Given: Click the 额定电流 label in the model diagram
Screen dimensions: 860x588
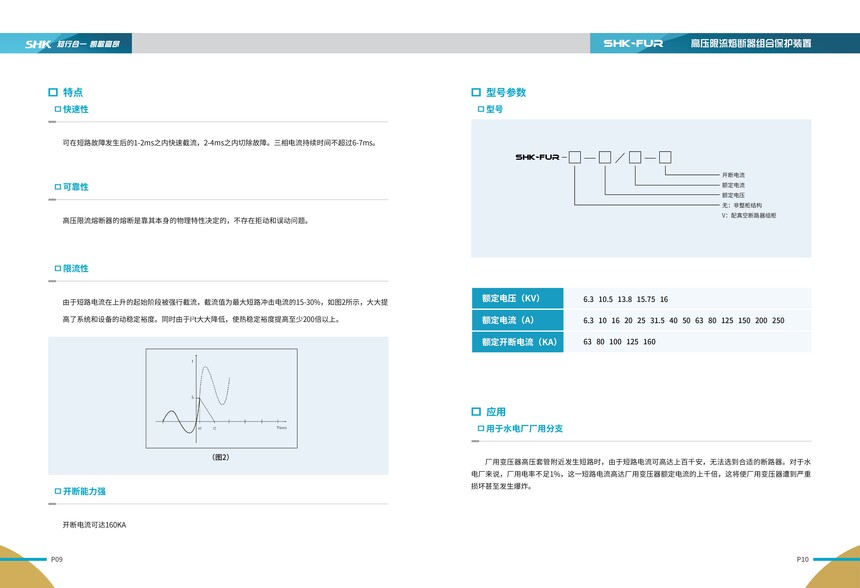Looking at the screenshot, I should click(x=733, y=185).
